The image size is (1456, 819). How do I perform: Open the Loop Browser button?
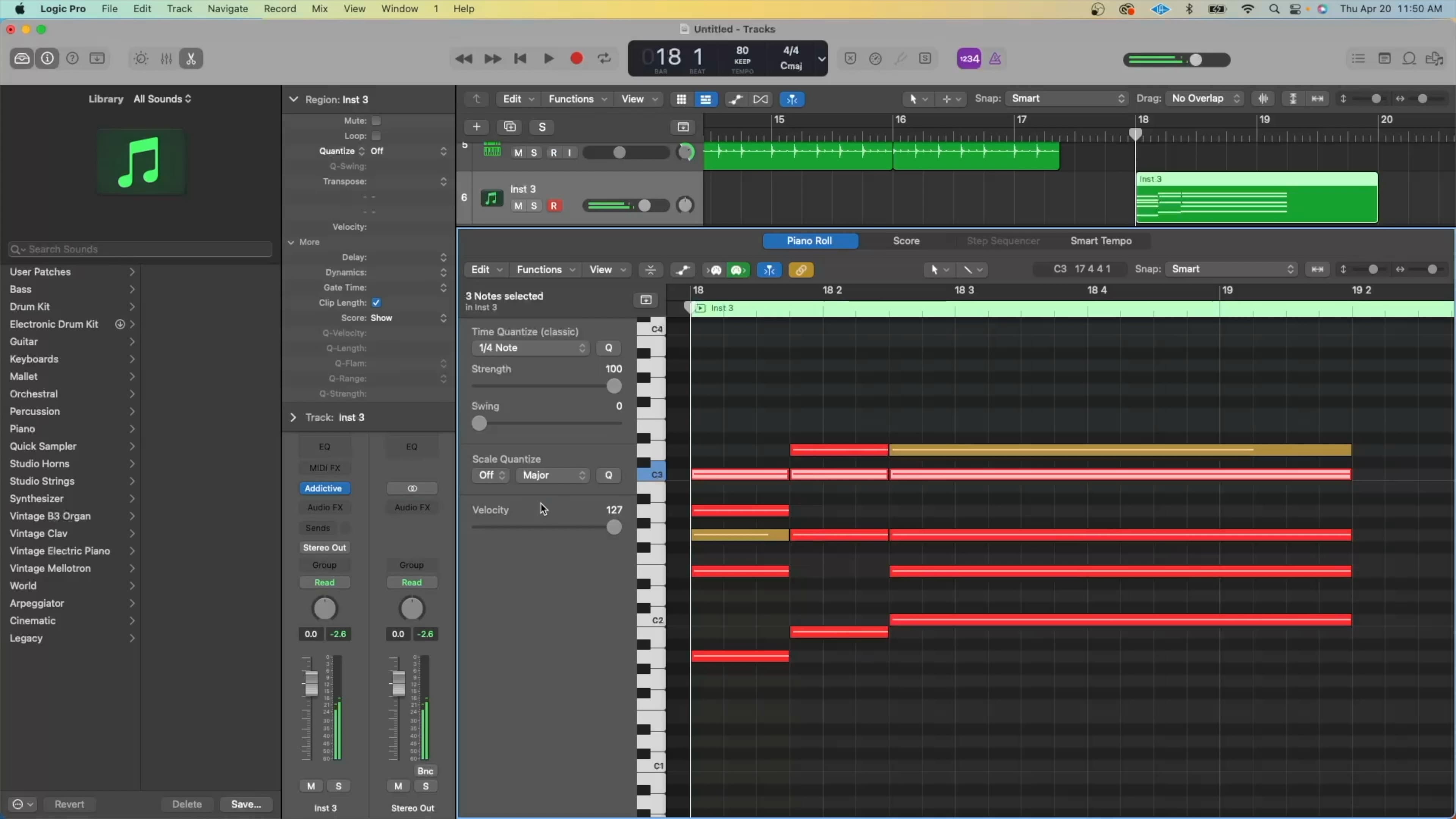pyautogui.click(x=1409, y=58)
